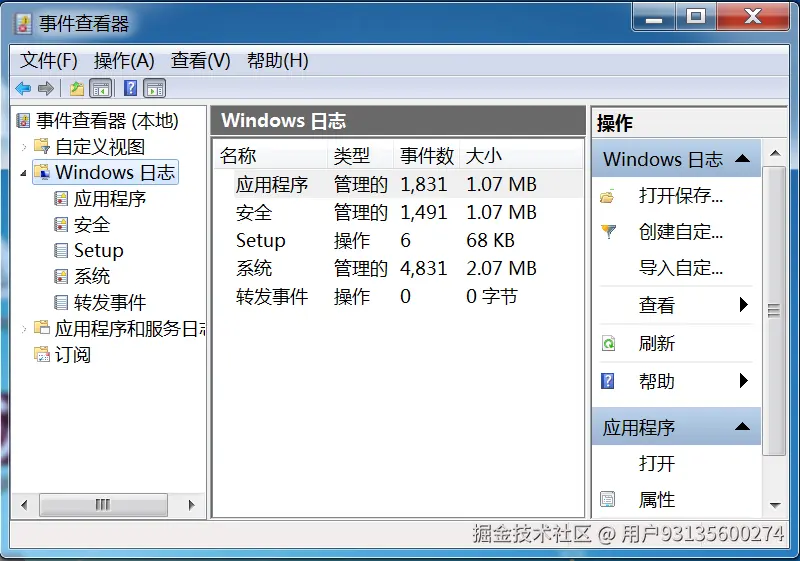Expand the 自定义视图 tree node
This screenshot has height=561, width=800.
[x=23, y=147]
